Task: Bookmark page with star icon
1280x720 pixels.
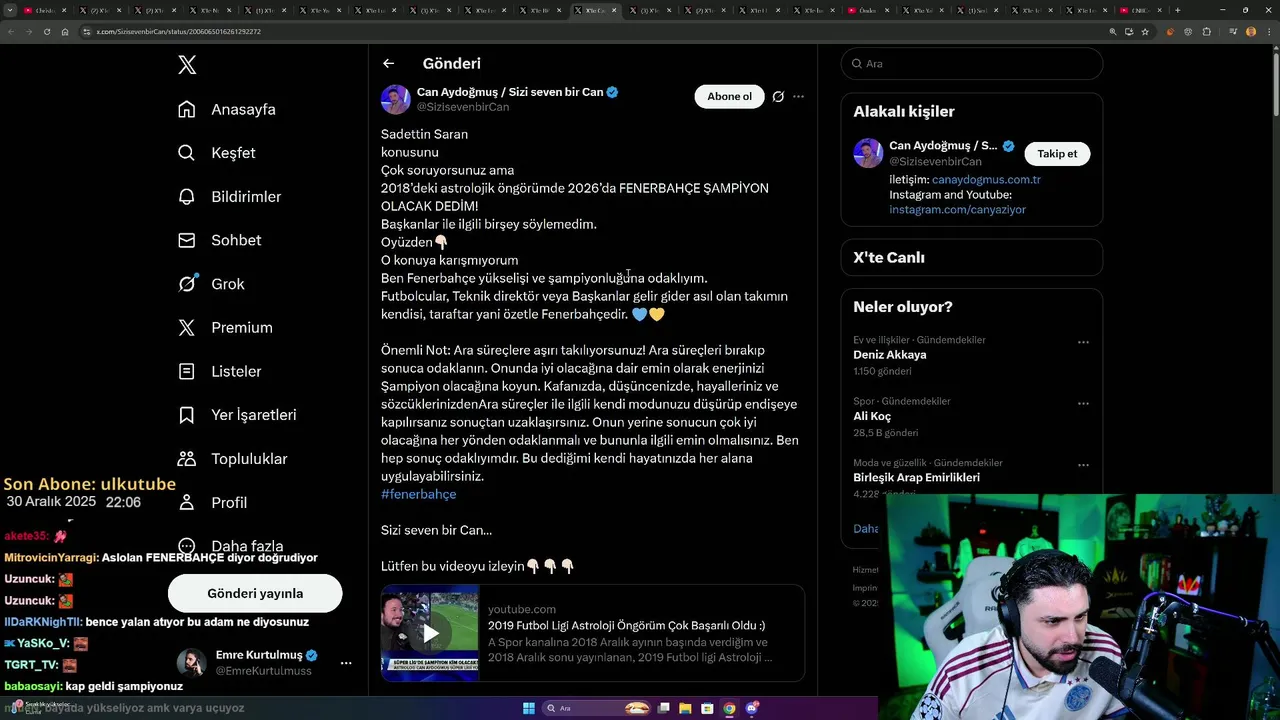Action: point(1145,32)
